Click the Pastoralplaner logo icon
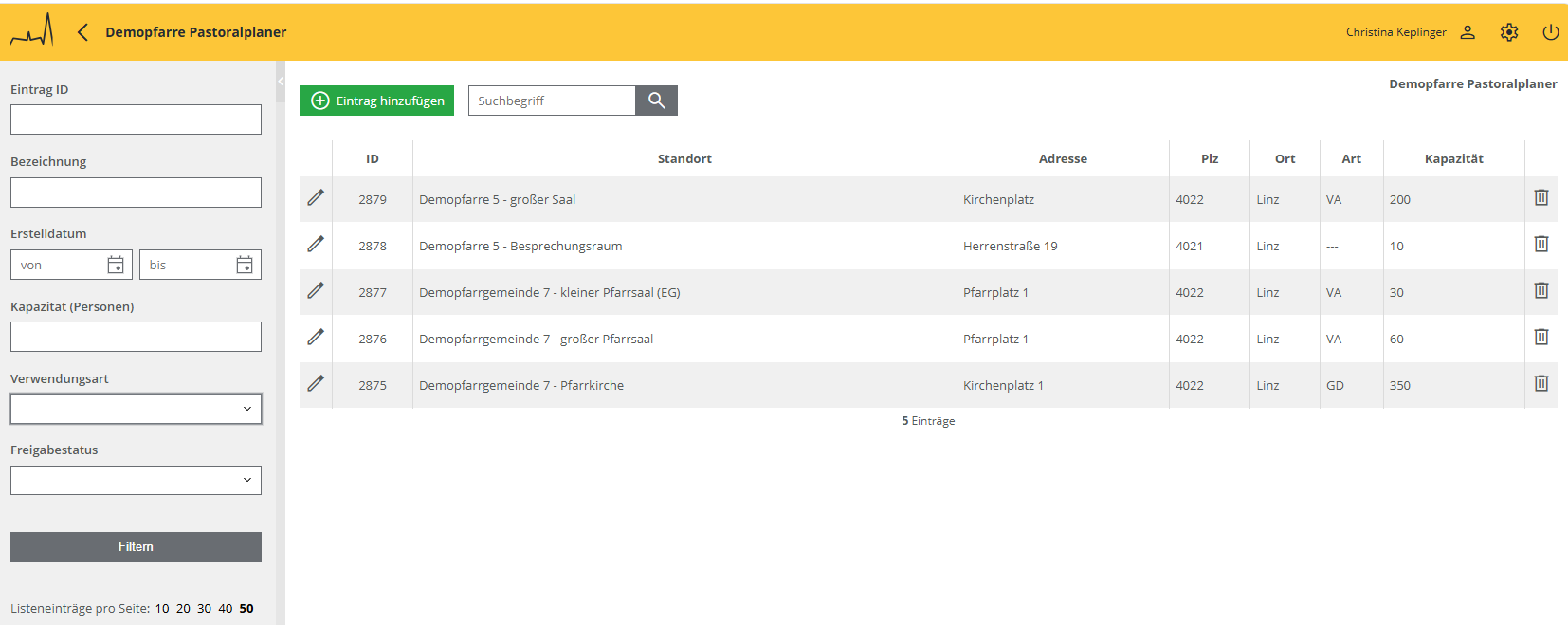The width and height of the screenshot is (1568, 625). point(32,31)
